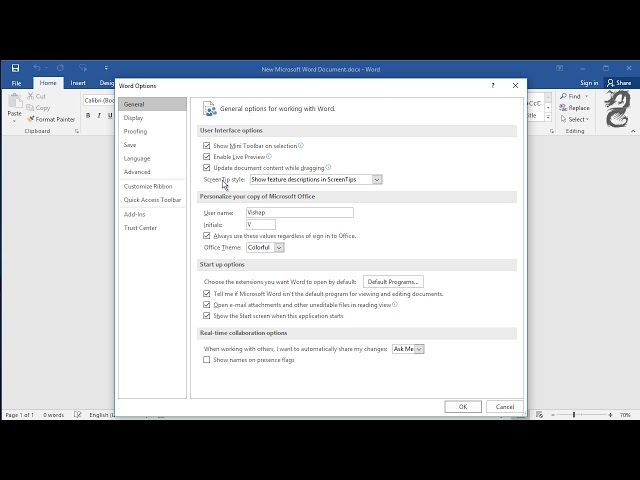Open the Add-Ins category
640x480 pixels.
click(x=152, y=214)
